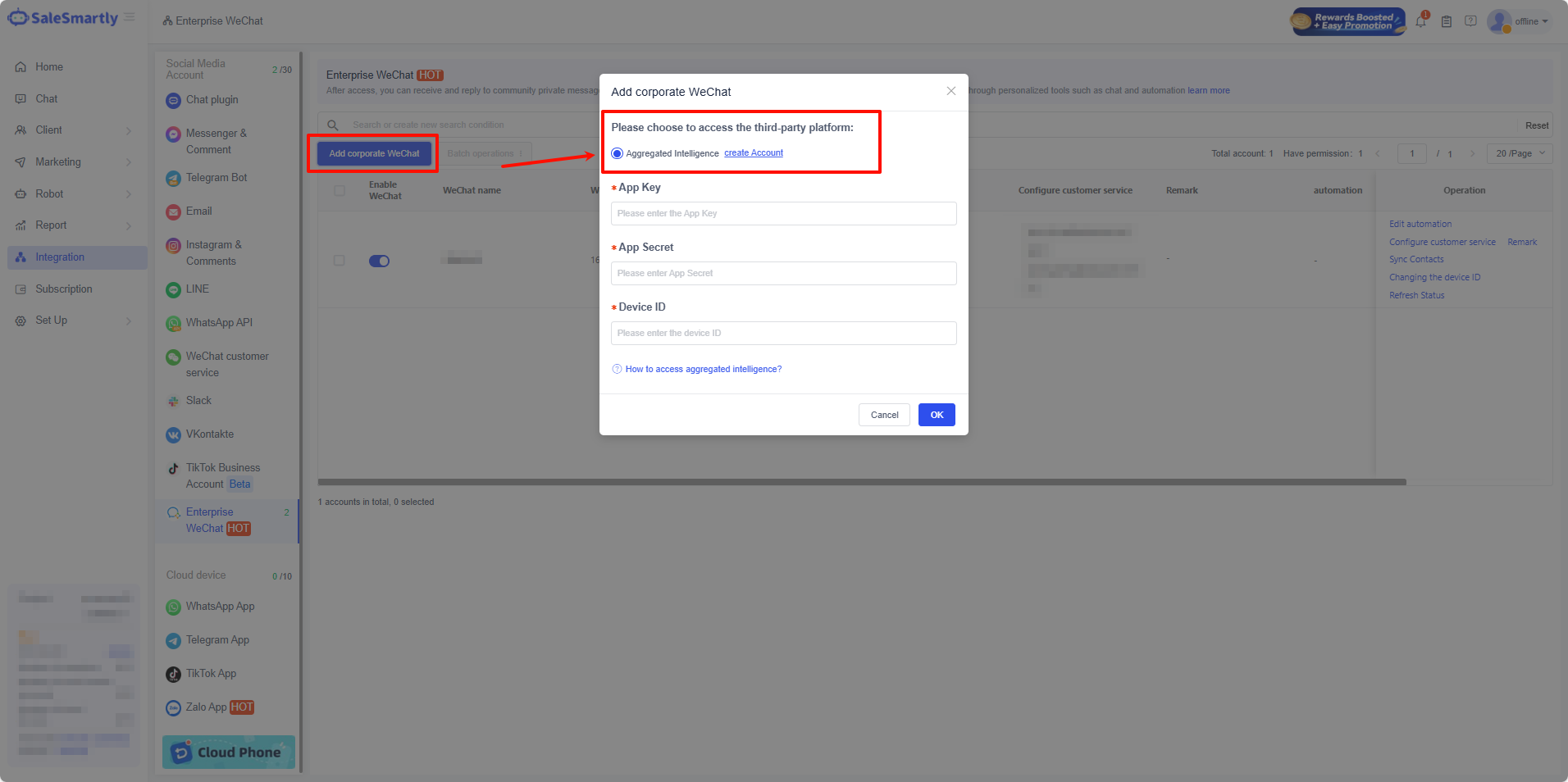
Task: Click the help icon beside aggregated intelligence link
Action: point(617,369)
